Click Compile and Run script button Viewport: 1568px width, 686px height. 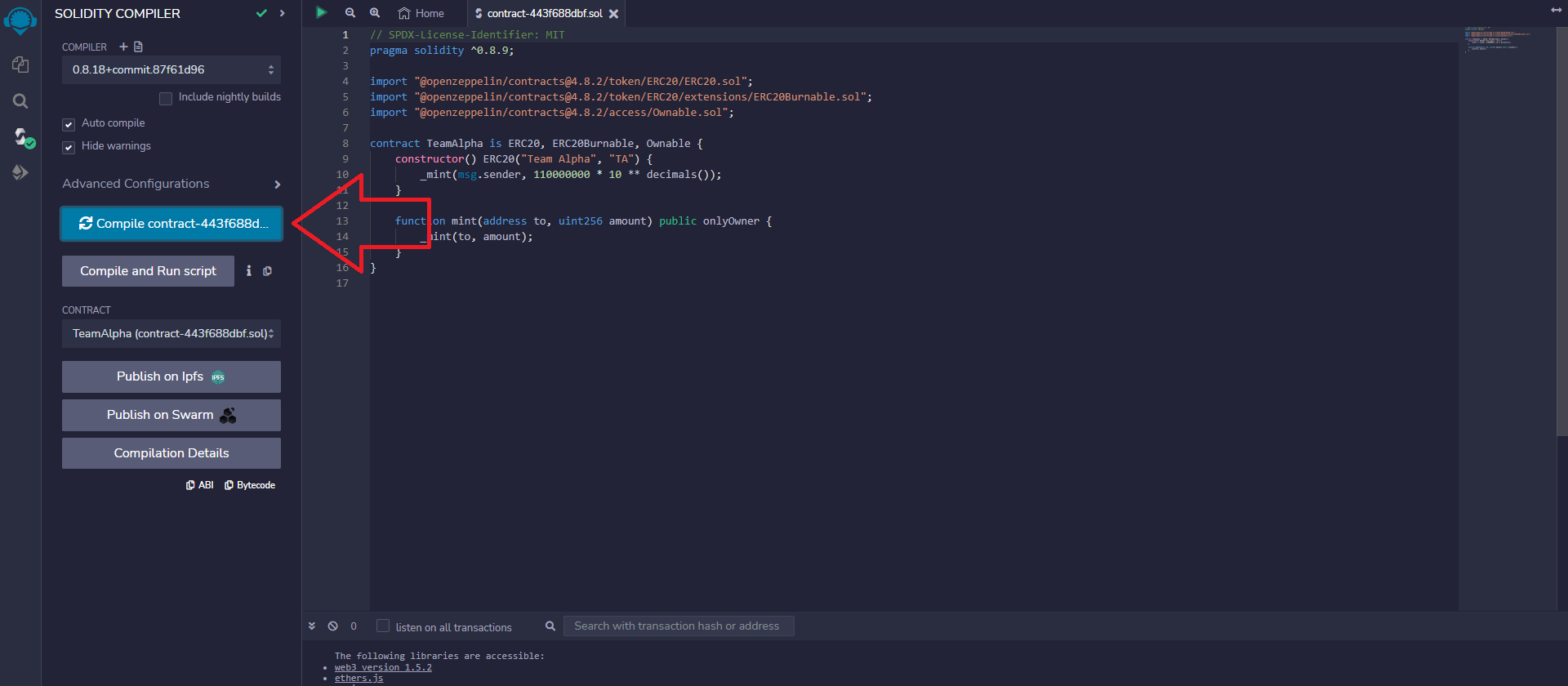coord(148,271)
